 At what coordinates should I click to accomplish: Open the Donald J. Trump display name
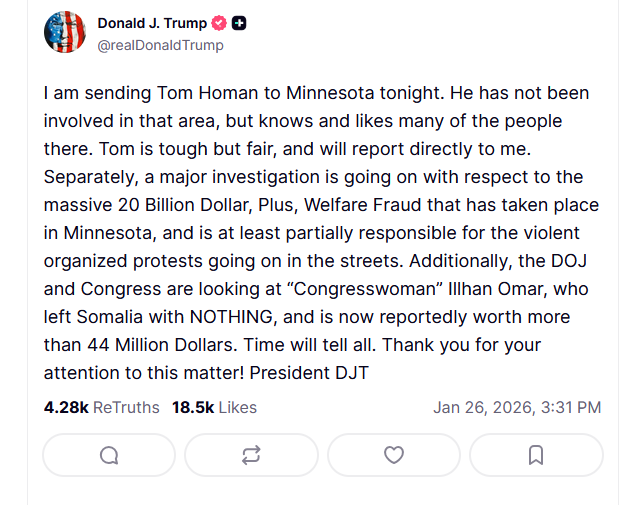152,23
